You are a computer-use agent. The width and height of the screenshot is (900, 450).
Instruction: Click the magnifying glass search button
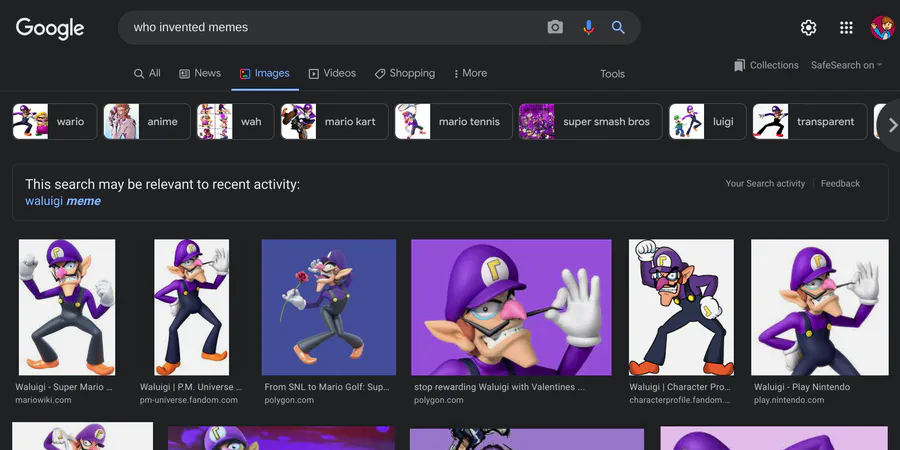[x=618, y=27]
